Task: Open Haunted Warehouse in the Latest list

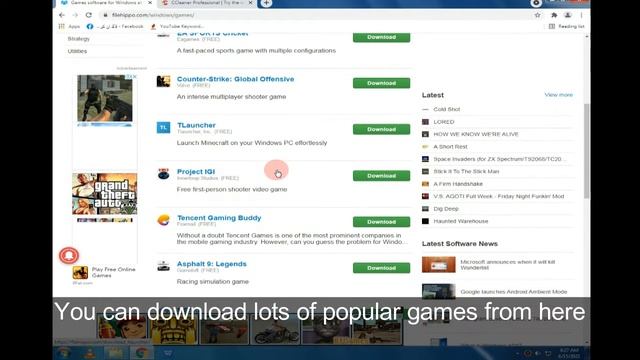Action: pos(461,221)
